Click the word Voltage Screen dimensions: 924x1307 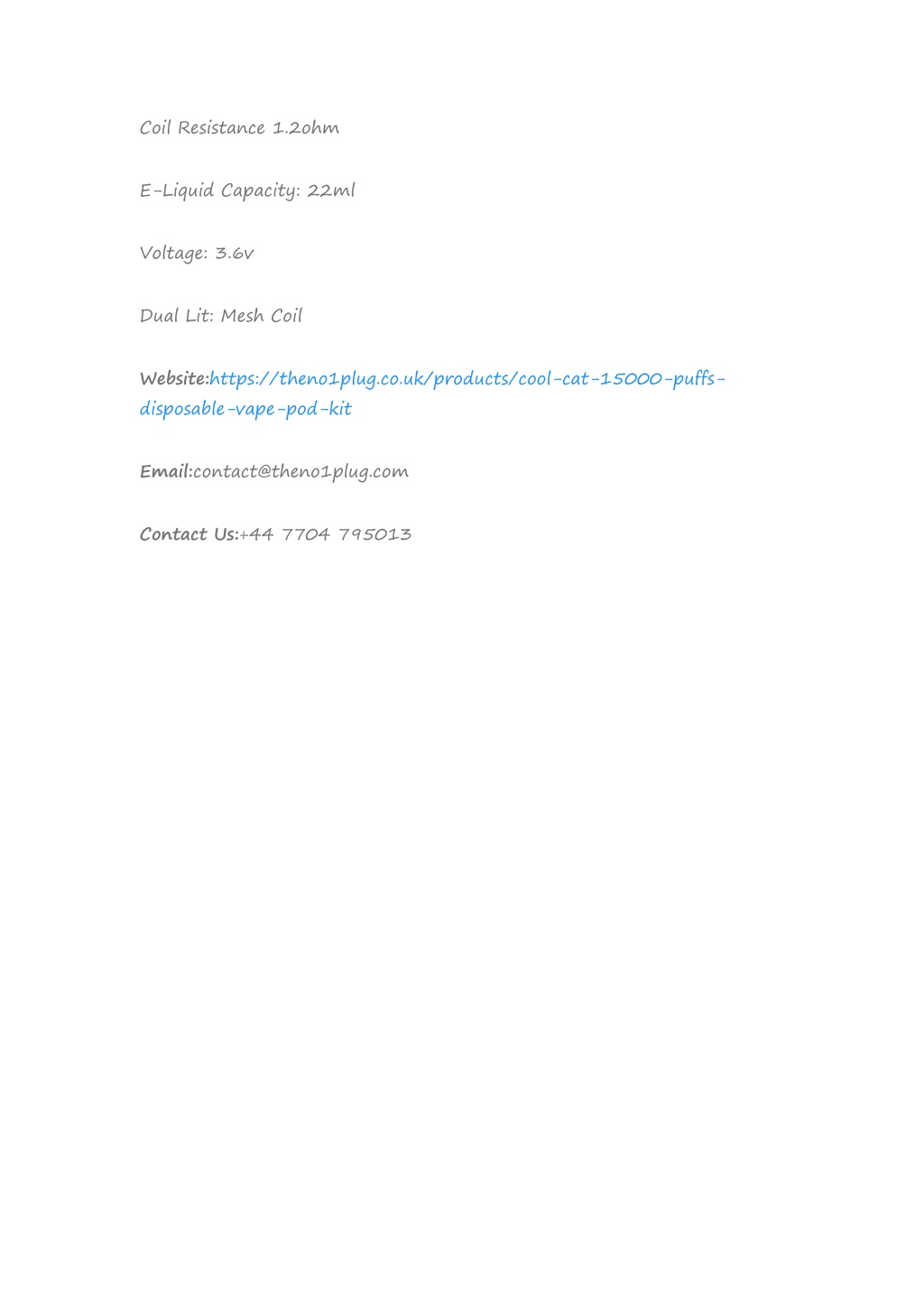(x=174, y=254)
